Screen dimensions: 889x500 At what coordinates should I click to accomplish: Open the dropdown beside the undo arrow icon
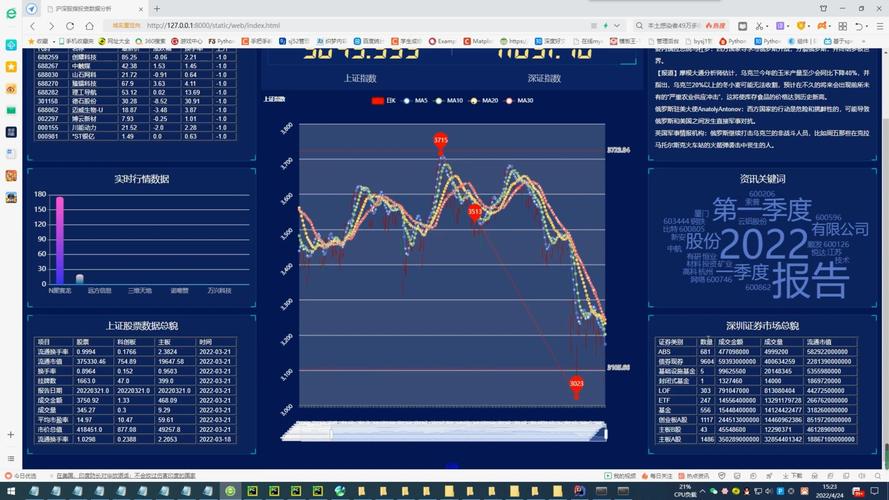867,26
